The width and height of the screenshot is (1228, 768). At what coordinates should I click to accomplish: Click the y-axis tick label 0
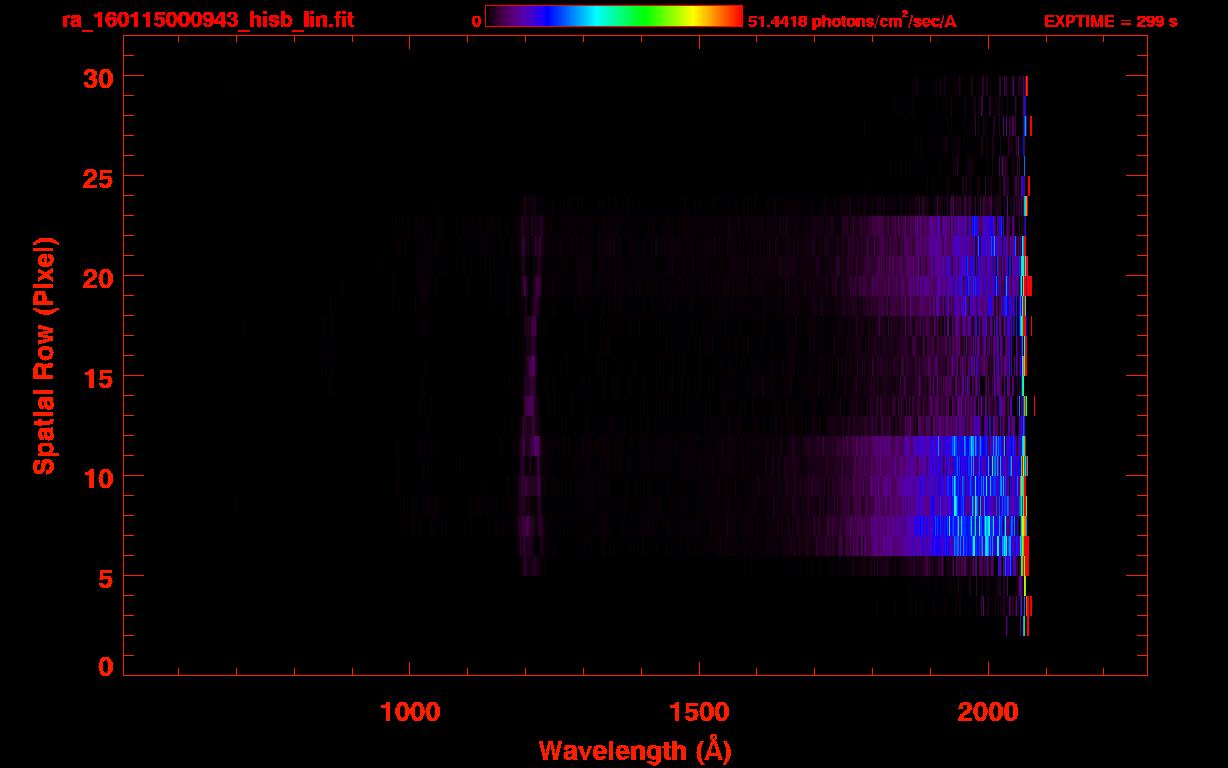[x=105, y=667]
